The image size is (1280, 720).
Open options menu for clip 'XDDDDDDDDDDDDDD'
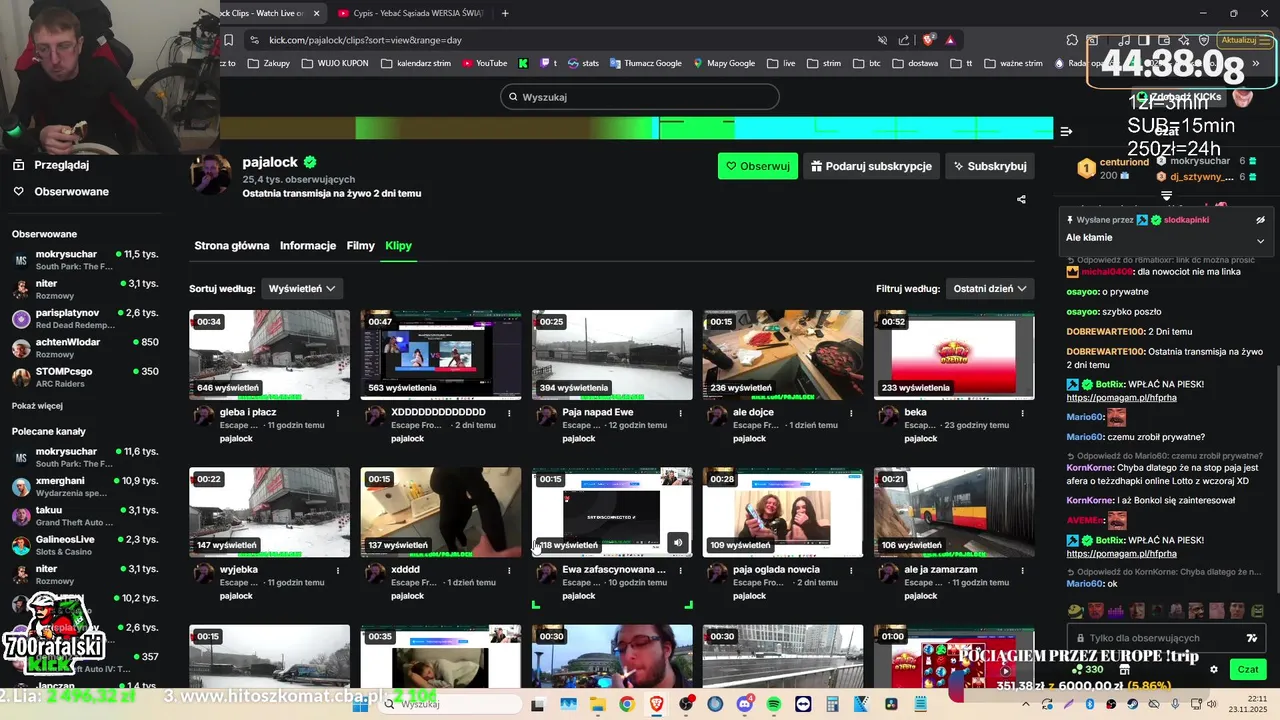[509, 412]
